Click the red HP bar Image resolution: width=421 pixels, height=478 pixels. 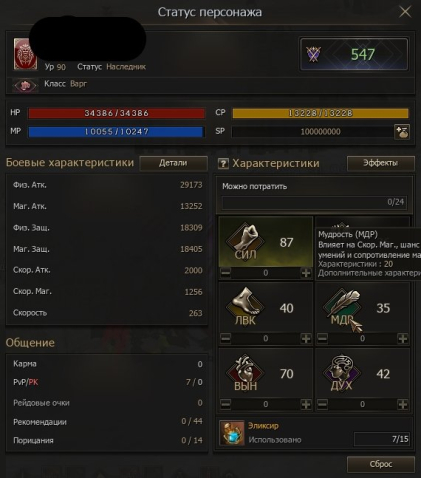(x=116, y=113)
